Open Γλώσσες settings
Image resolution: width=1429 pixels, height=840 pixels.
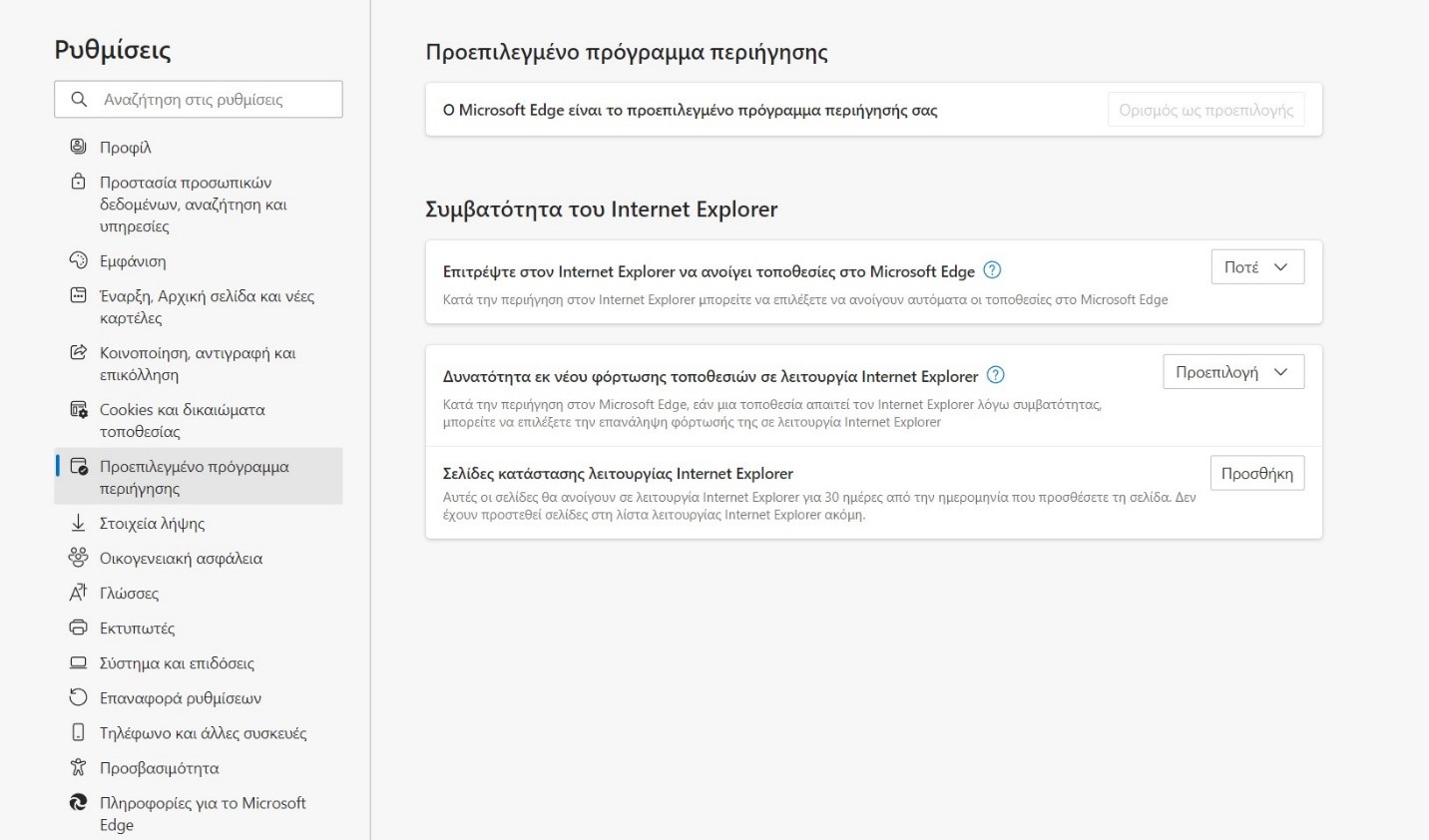199,594
